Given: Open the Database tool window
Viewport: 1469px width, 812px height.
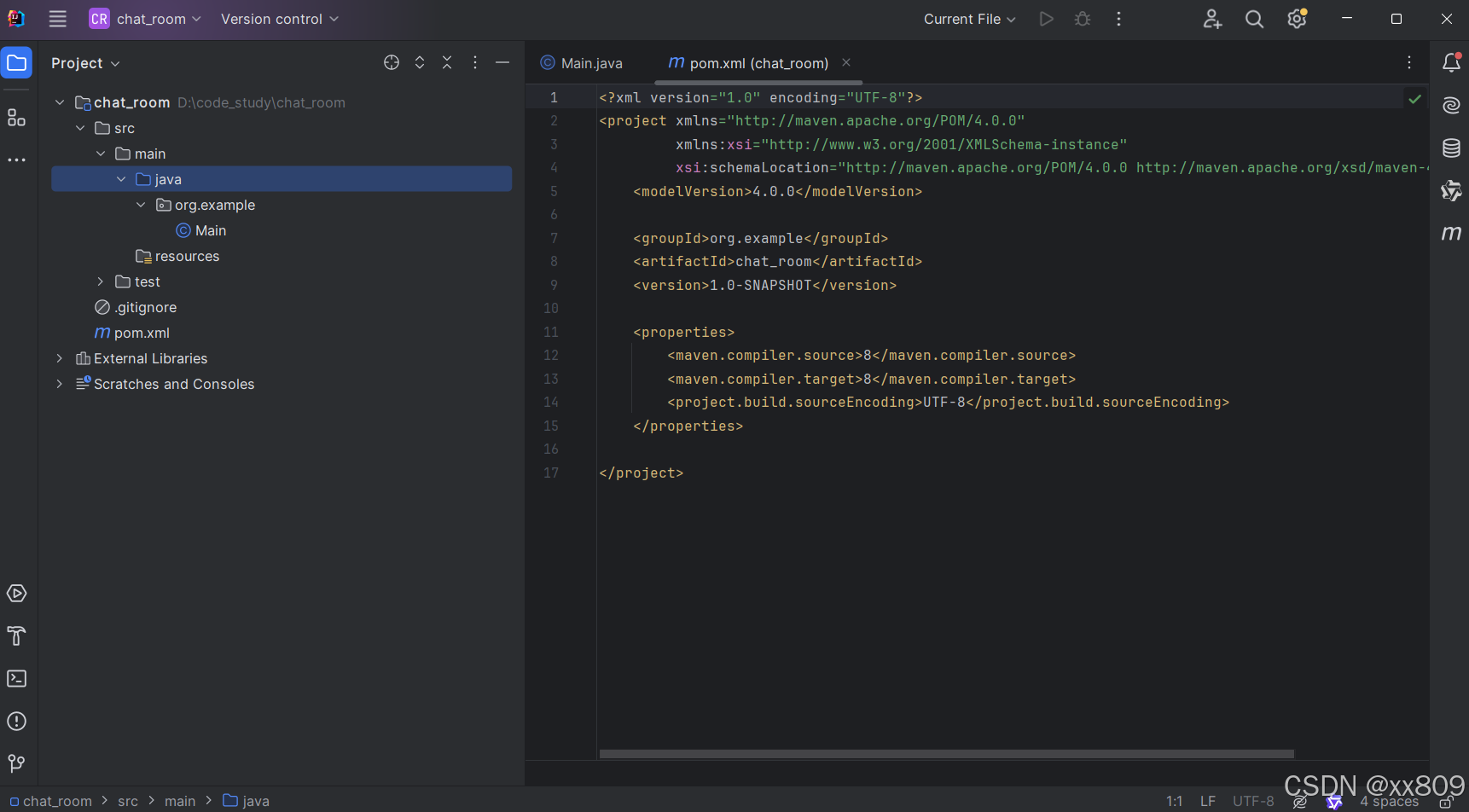Looking at the screenshot, I should click(1451, 148).
